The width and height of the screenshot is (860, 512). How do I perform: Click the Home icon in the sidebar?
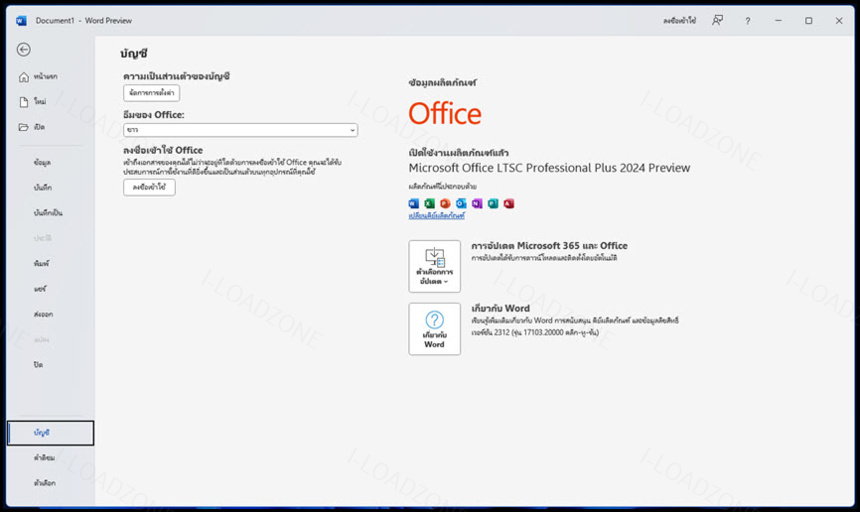pyautogui.click(x=24, y=77)
